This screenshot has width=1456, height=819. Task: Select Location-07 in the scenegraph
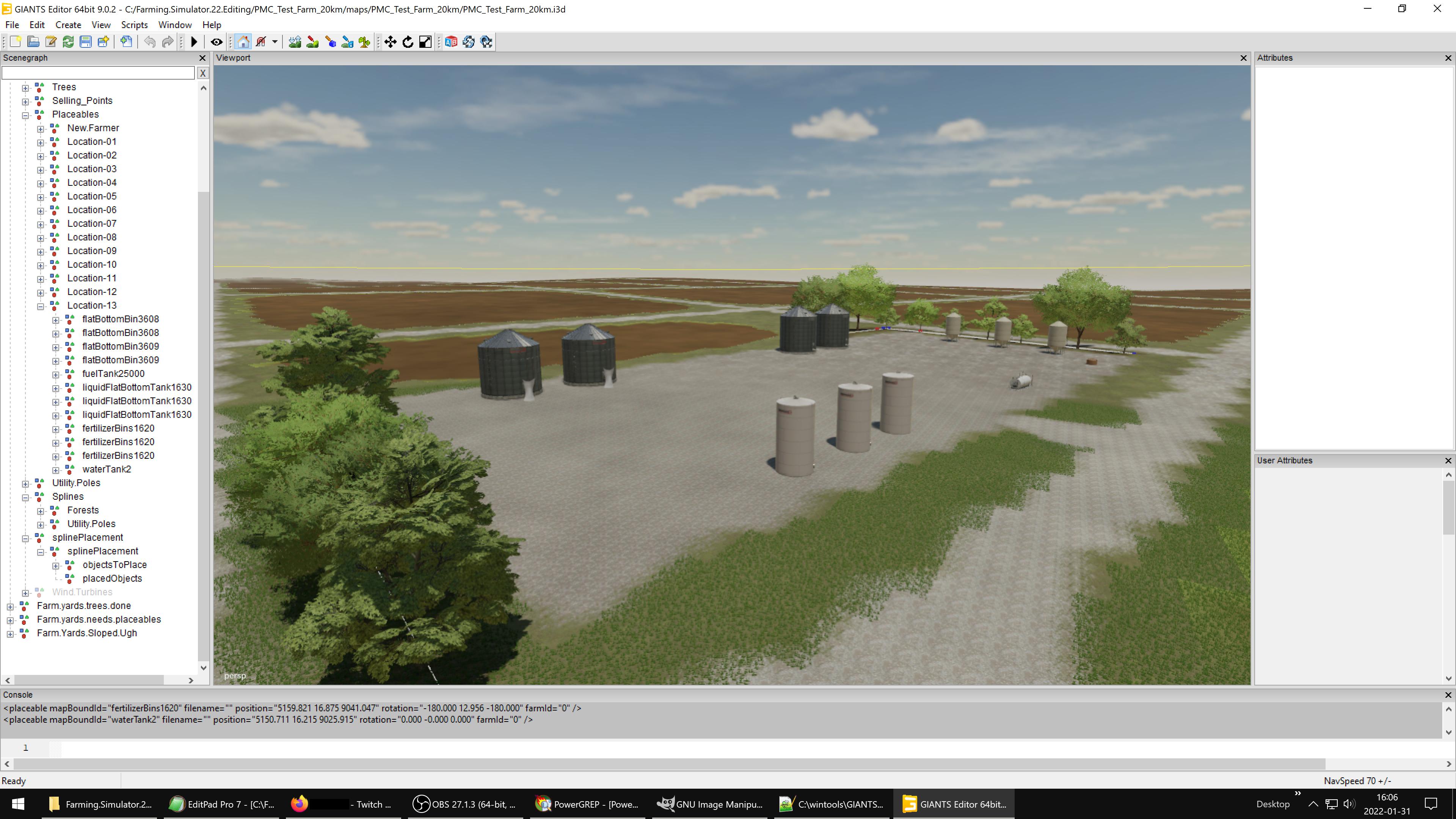tap(91, 223)
